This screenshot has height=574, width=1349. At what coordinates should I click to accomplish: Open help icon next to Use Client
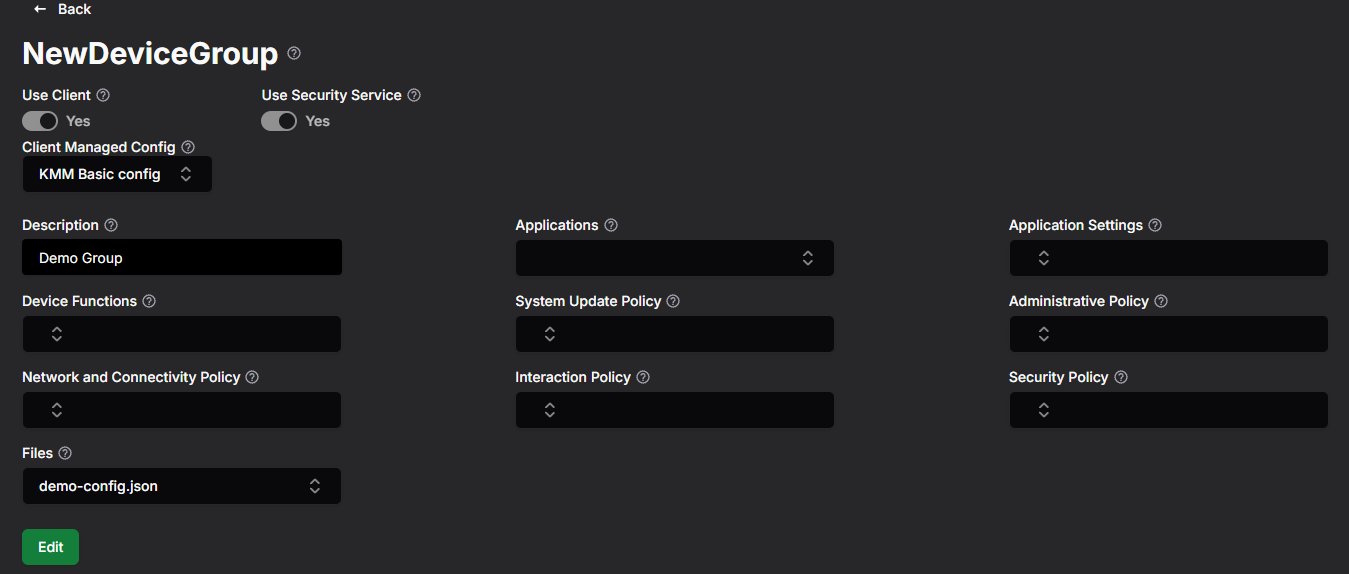pos(103,95)
